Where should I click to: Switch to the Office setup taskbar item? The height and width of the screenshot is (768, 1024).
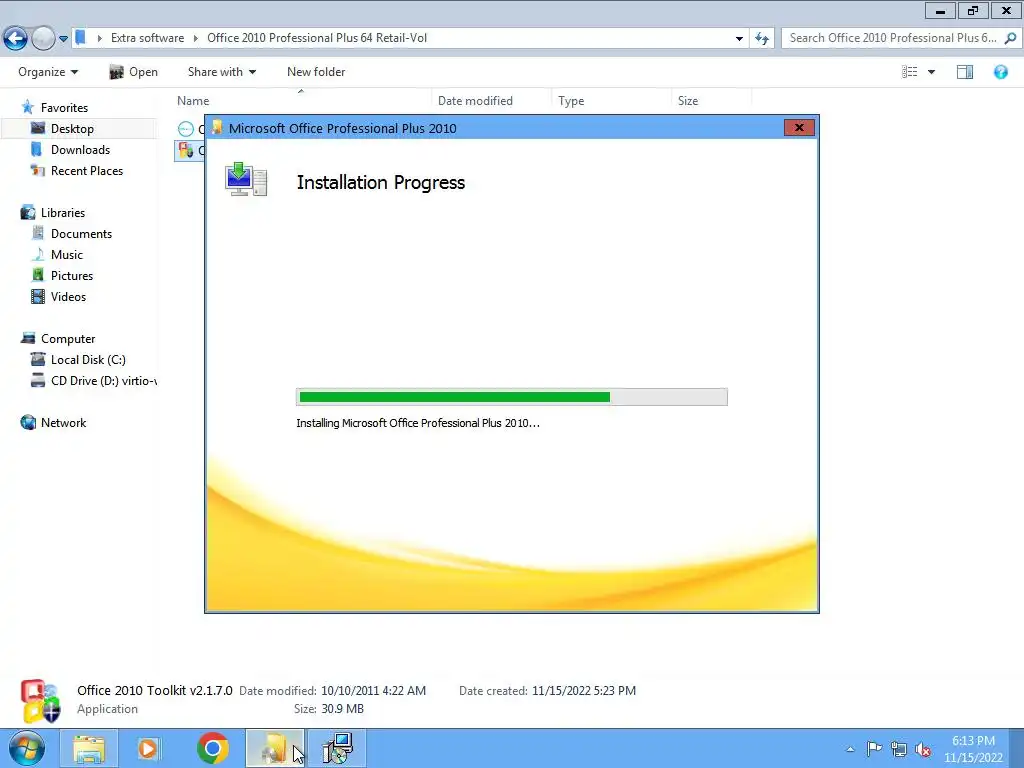274,748
